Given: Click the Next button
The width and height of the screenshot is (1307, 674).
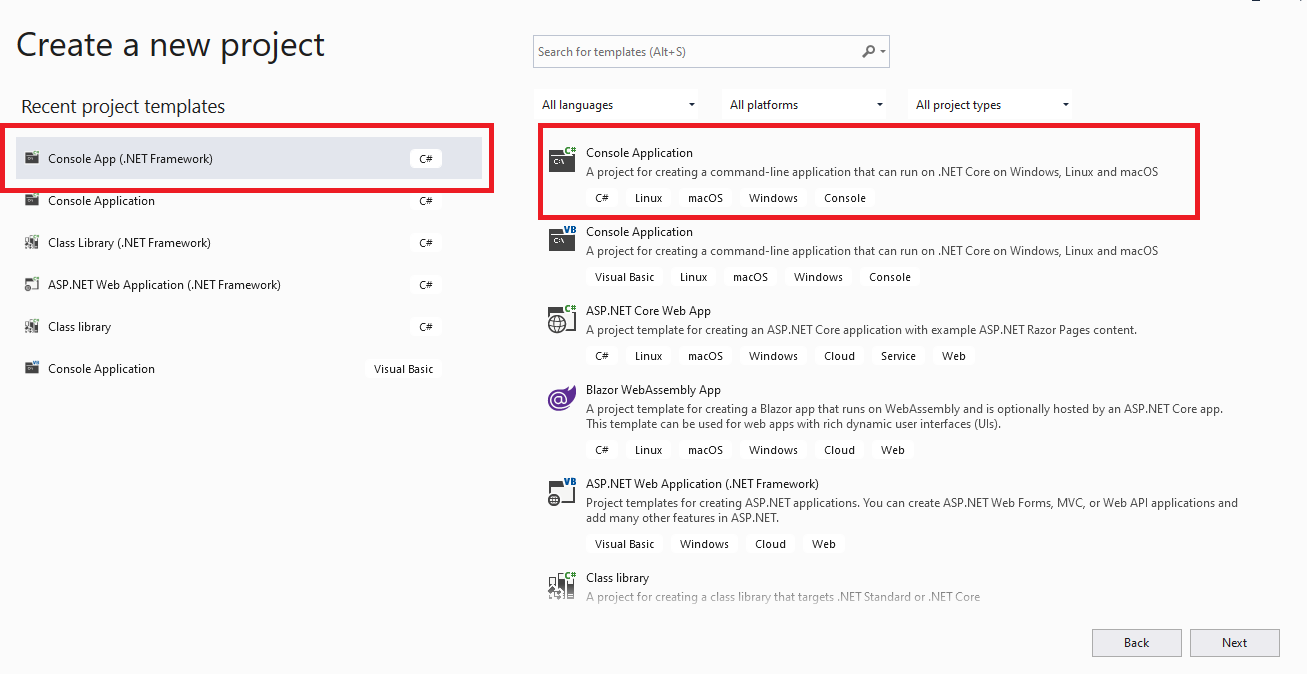Looking at the screenshot, I should (x=1234, y=643).
